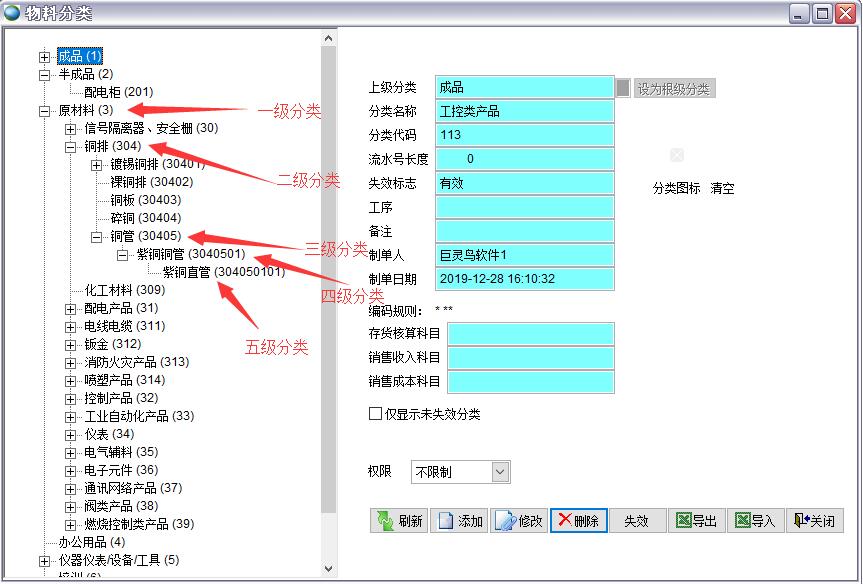Click the 修改 edit icon button

[518, 521]
